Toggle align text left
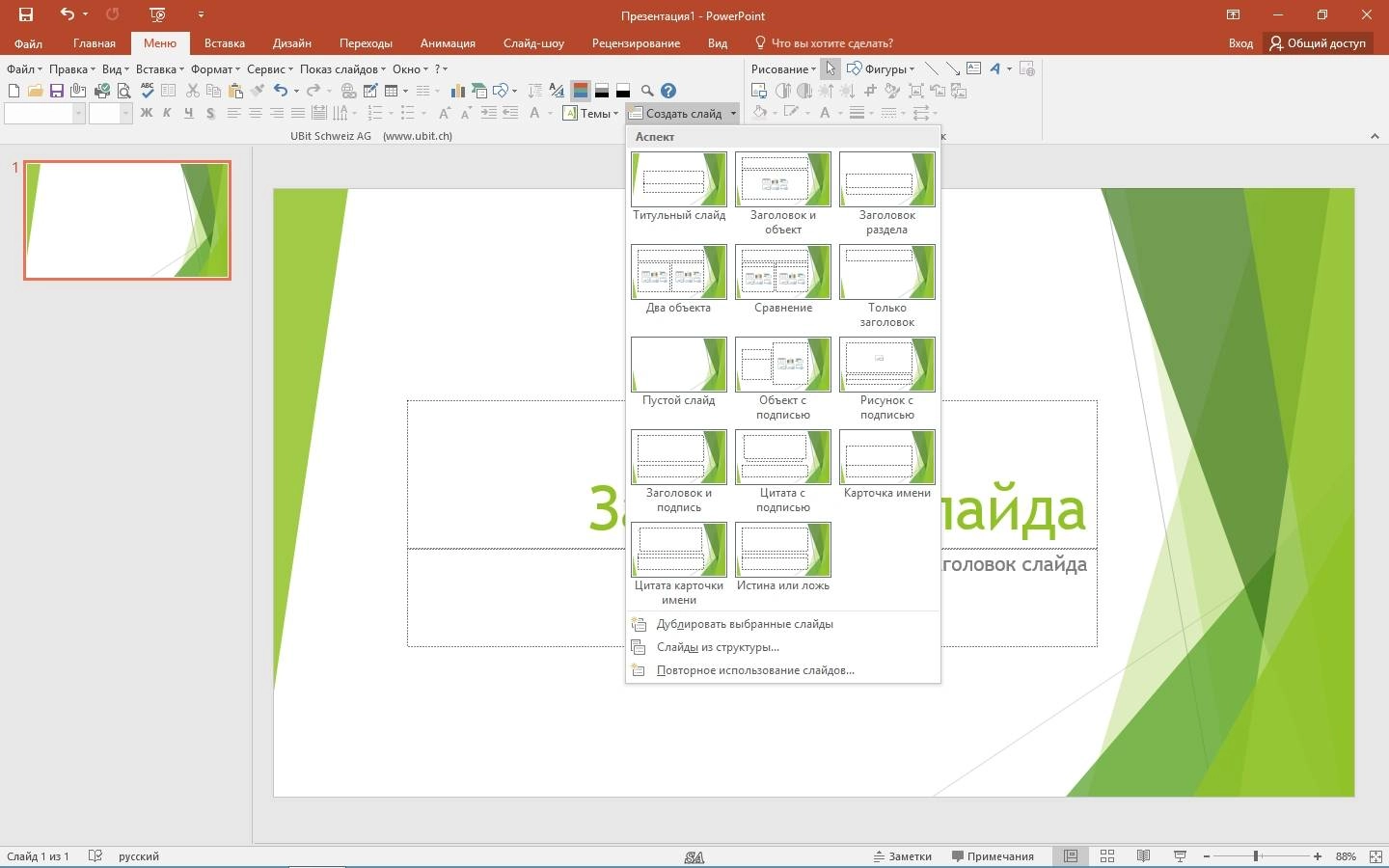This screenshot has height=868, width=1389. pos(233,113)
